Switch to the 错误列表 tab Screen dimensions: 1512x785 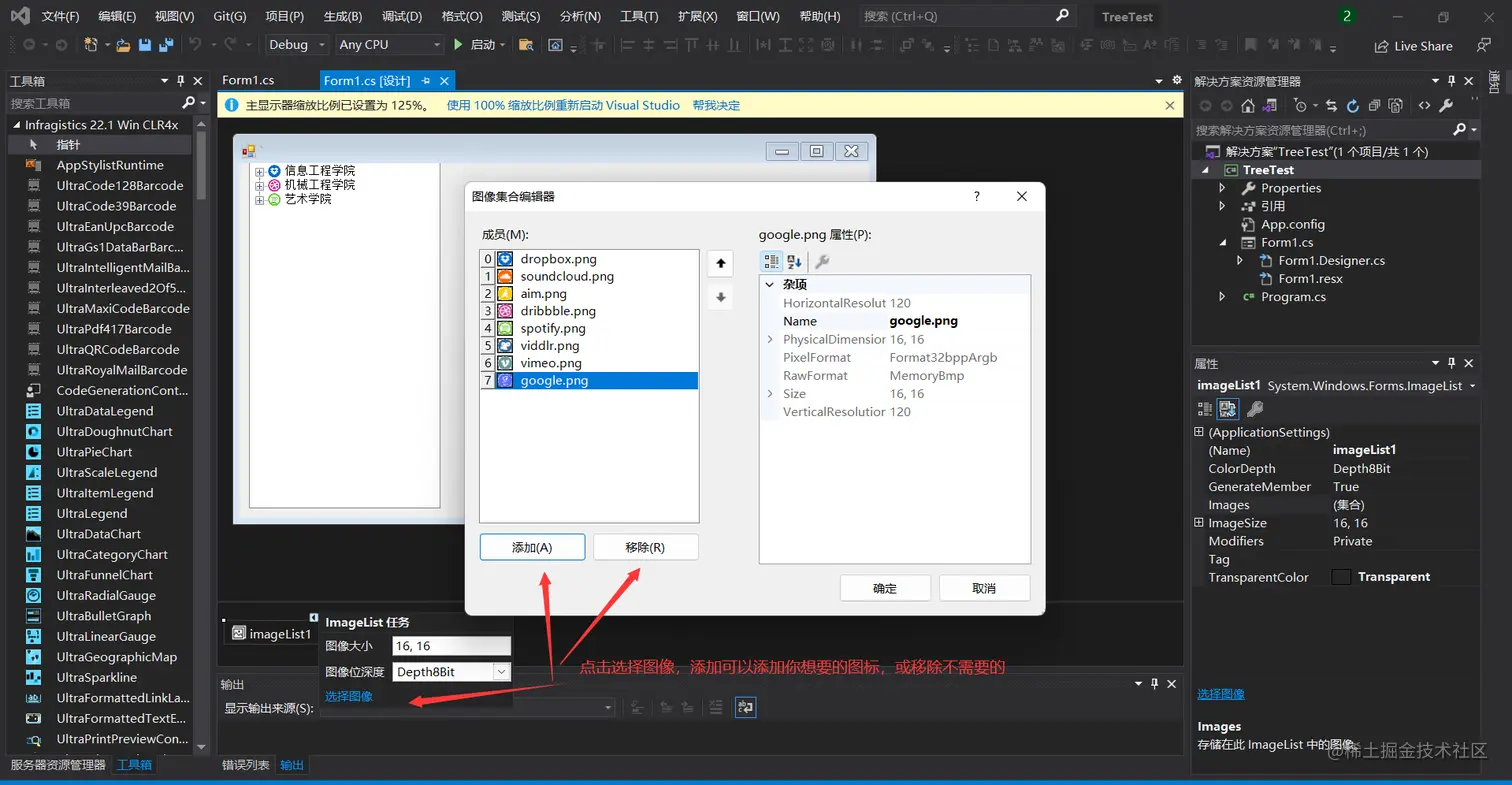pyautogui.click(x=246, y=765)
